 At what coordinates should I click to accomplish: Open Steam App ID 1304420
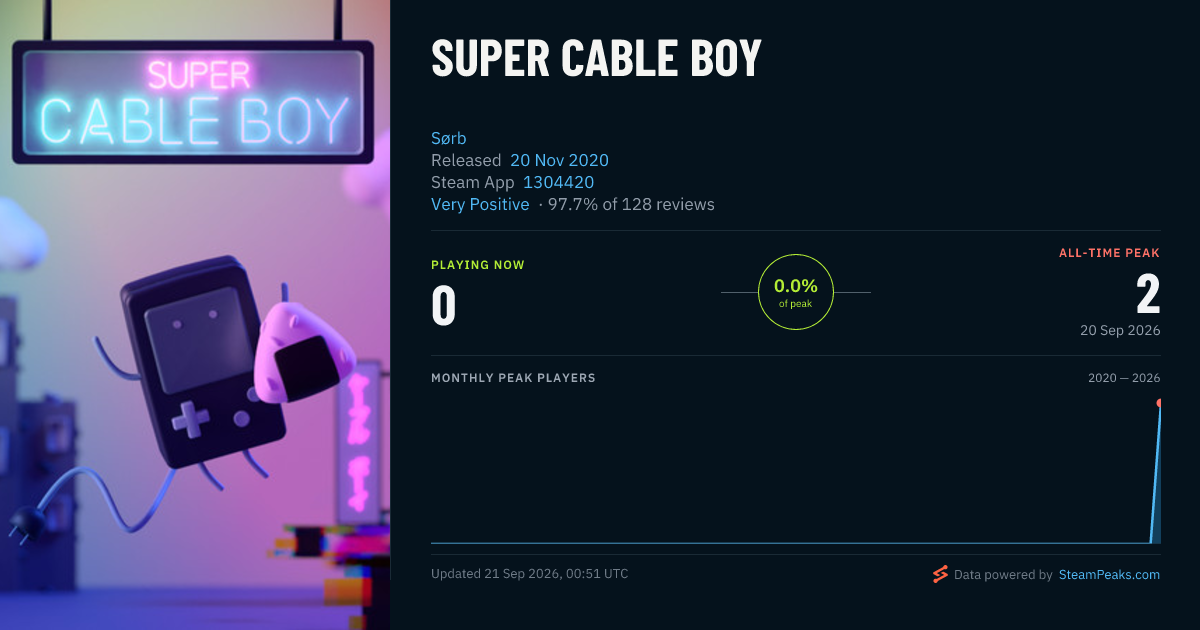pyautogui.click(x=559, y=182)
